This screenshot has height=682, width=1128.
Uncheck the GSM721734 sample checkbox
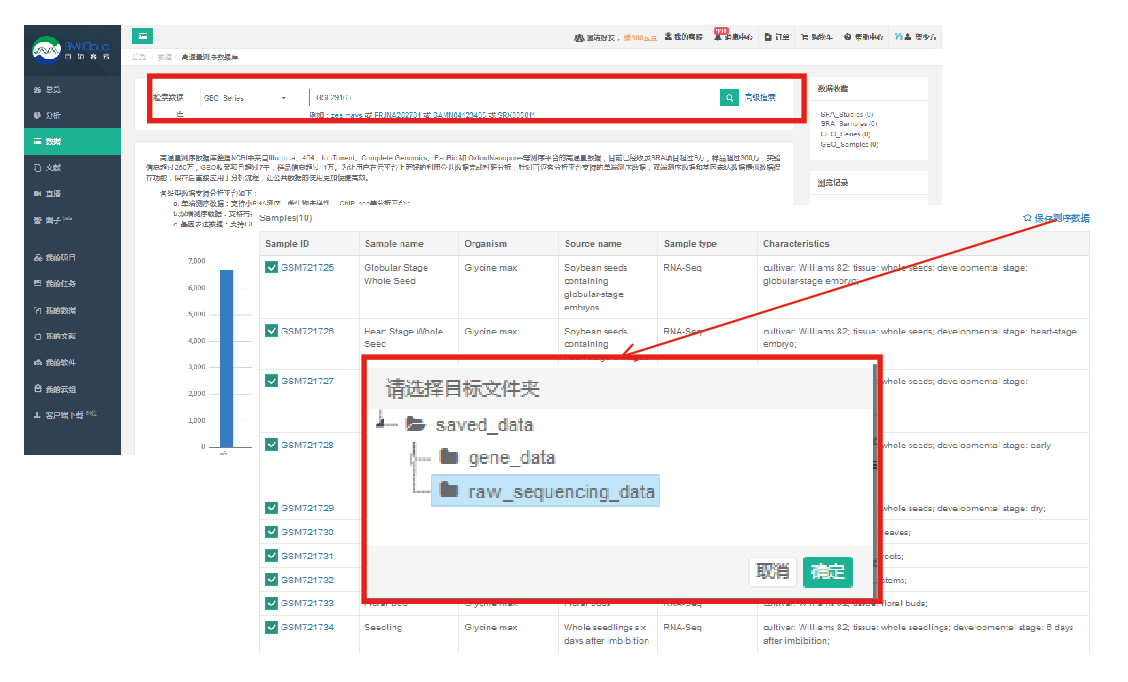(x=271, y=627)
